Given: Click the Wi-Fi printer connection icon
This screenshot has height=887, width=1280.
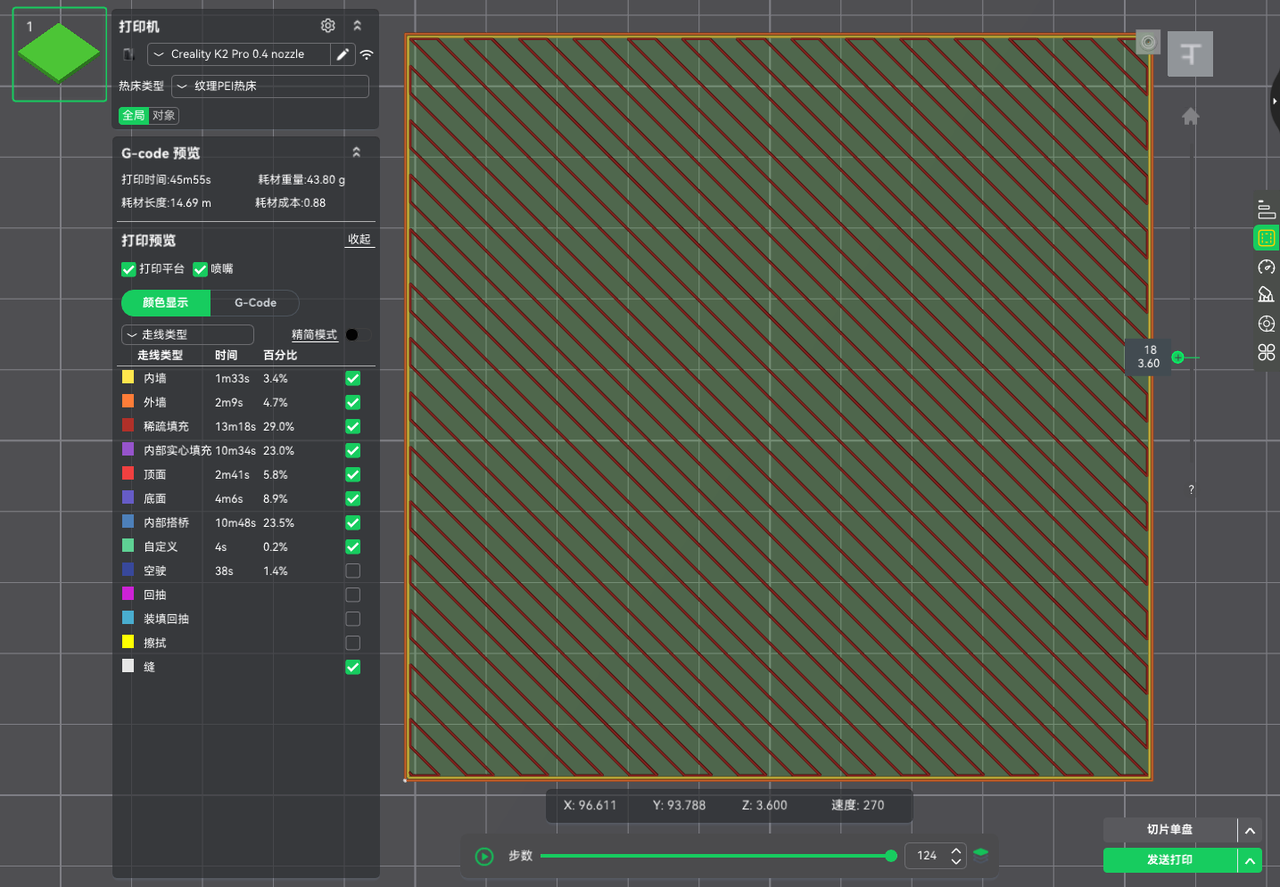Looking at the screenshot, I should pyautogui.click(x=367, y=55).
